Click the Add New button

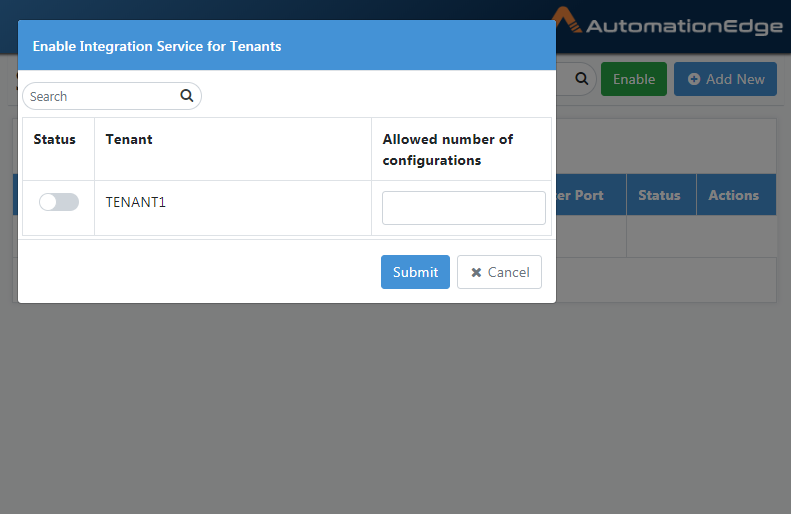pyautogui.click(x=725, y=79)
